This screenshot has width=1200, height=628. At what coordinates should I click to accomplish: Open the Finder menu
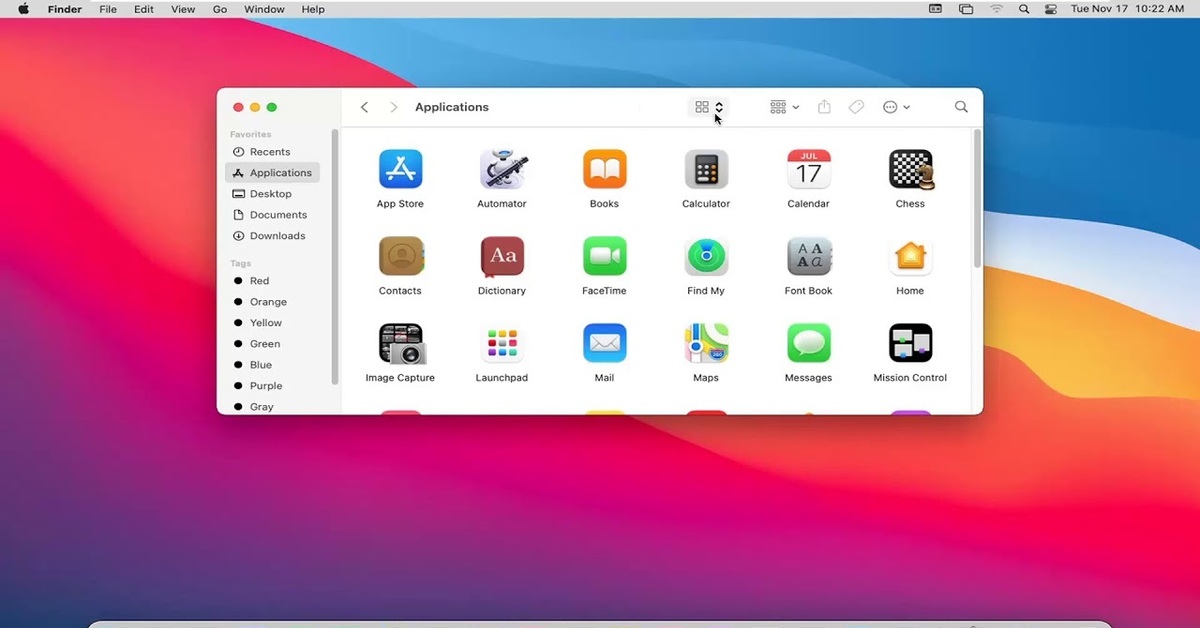coord(65,9)
